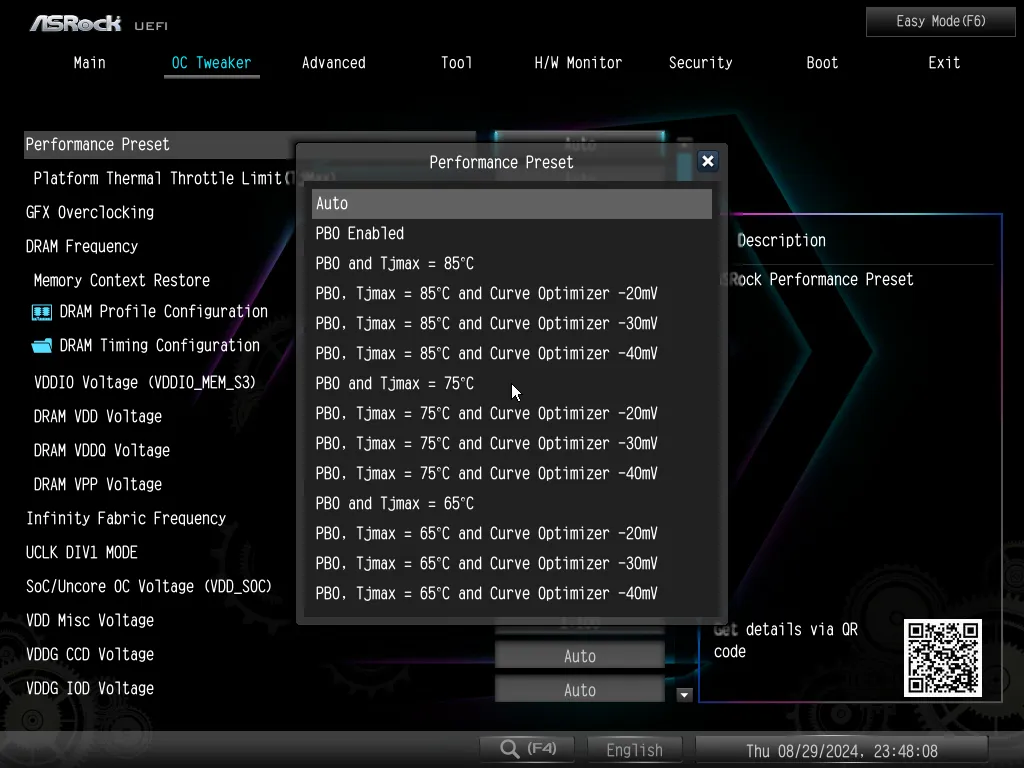Switch to Easy Mode (F6)

click(940, 21)
